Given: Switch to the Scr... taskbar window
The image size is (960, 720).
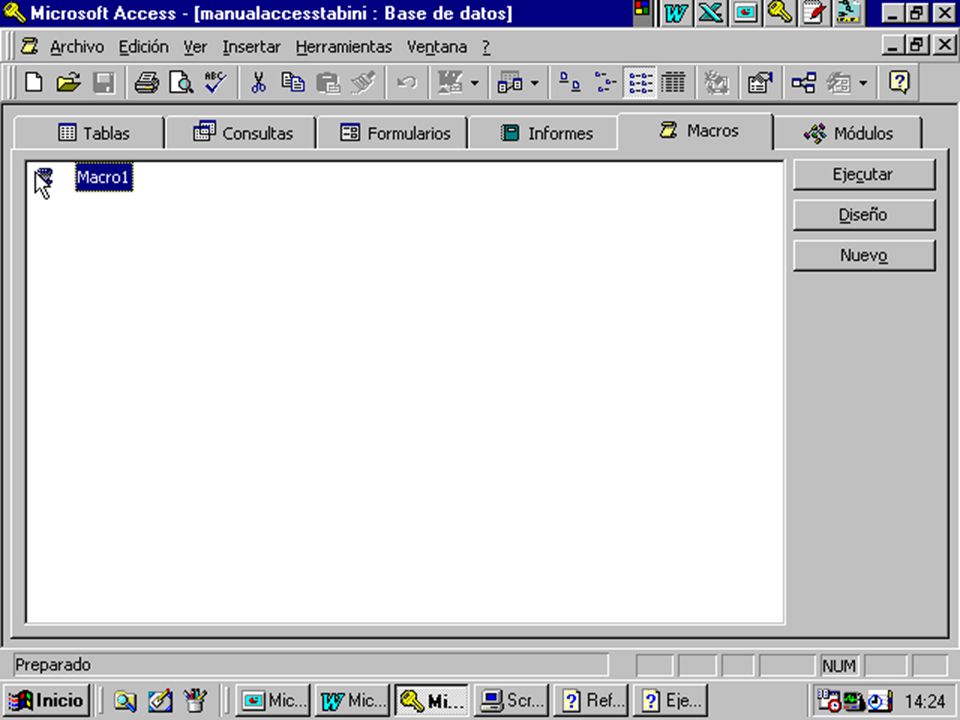Looking at the screenshot, I should pos(511,700).
